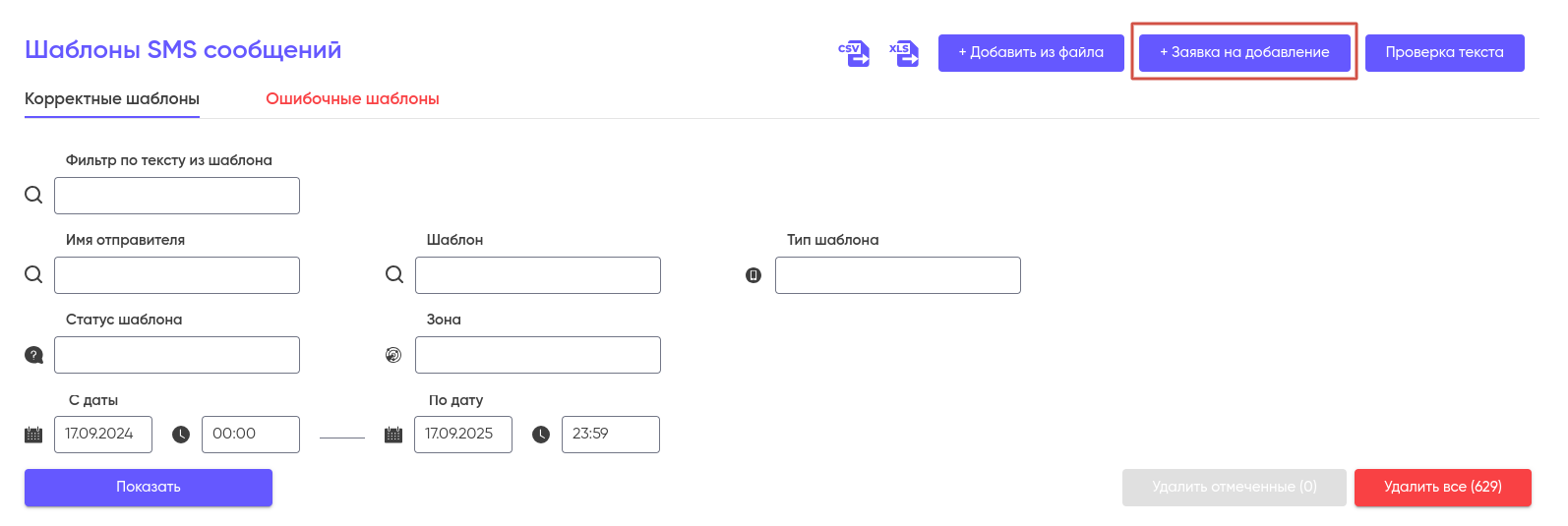Click the По дату field 17.09.2025
The image size is (1568, 526).
(x=462, y=435)
